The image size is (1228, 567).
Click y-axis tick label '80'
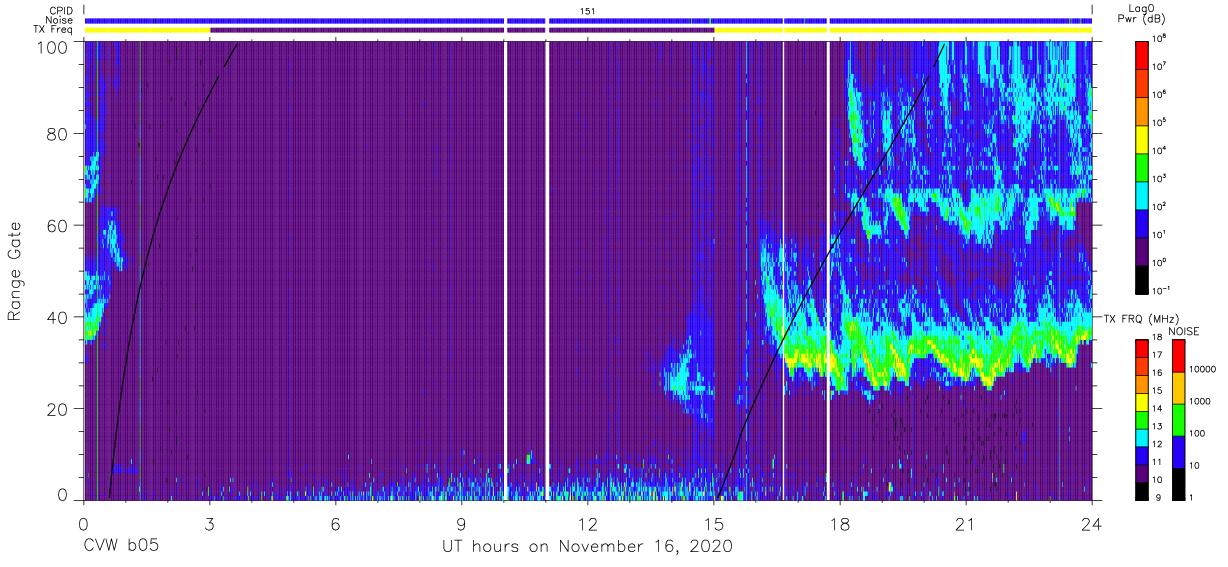click(x=59, y=135)
